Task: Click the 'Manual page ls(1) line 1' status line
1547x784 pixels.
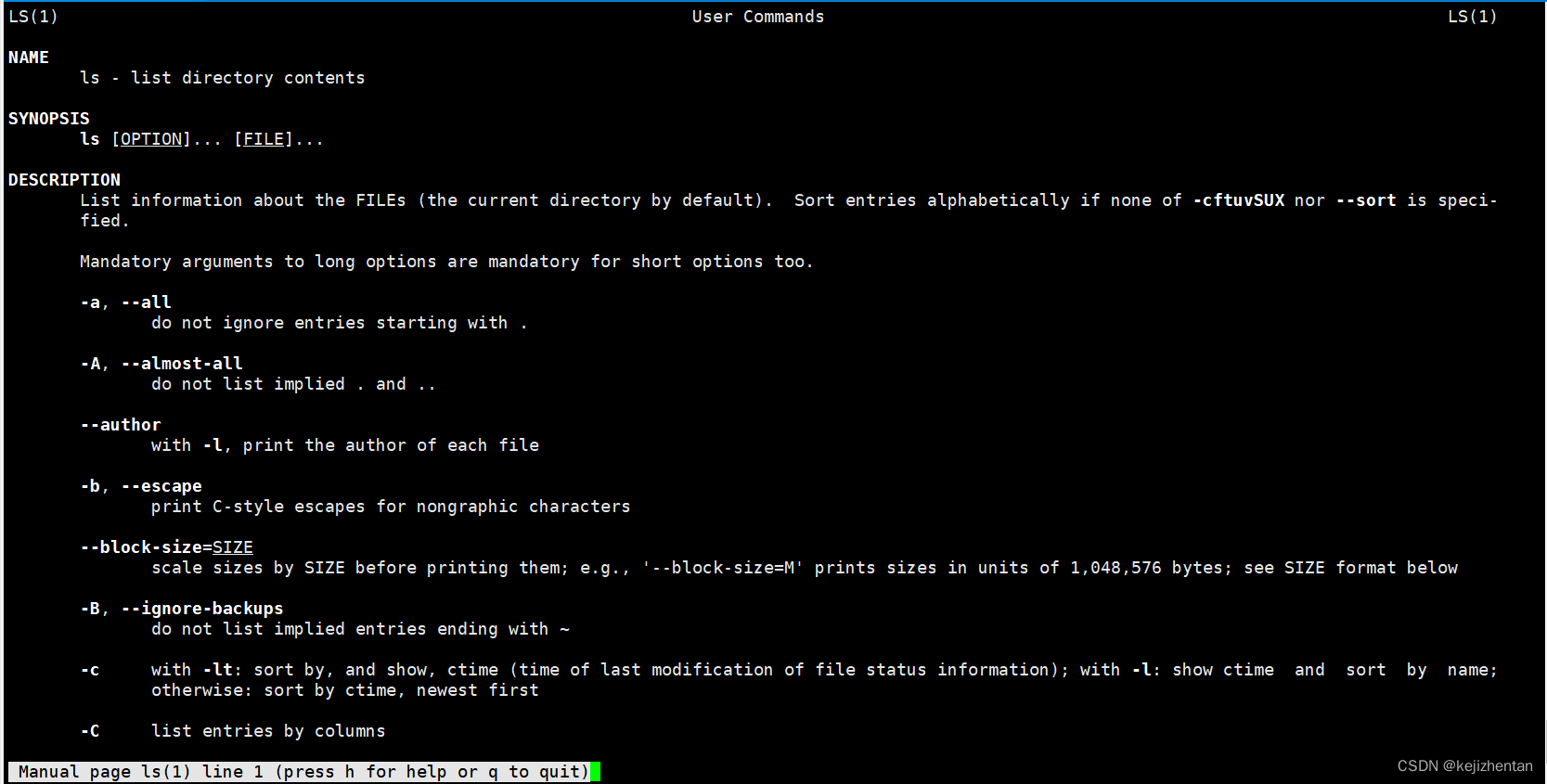Action: coord(299,772)
